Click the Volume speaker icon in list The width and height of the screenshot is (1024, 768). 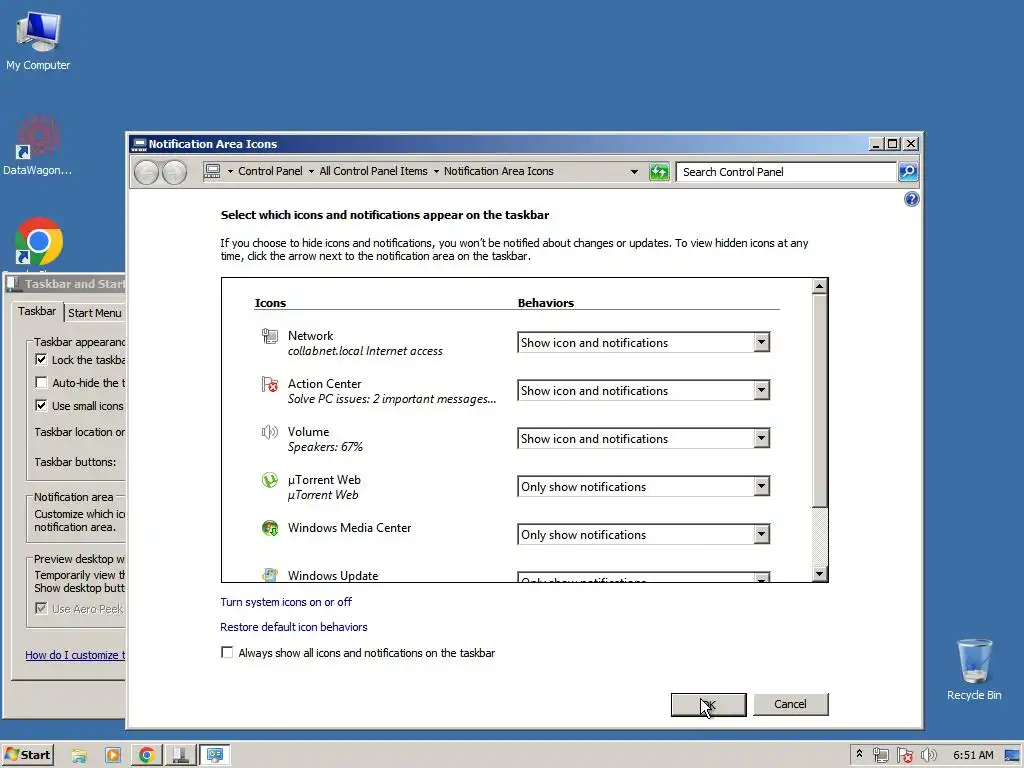click(270, 432)
